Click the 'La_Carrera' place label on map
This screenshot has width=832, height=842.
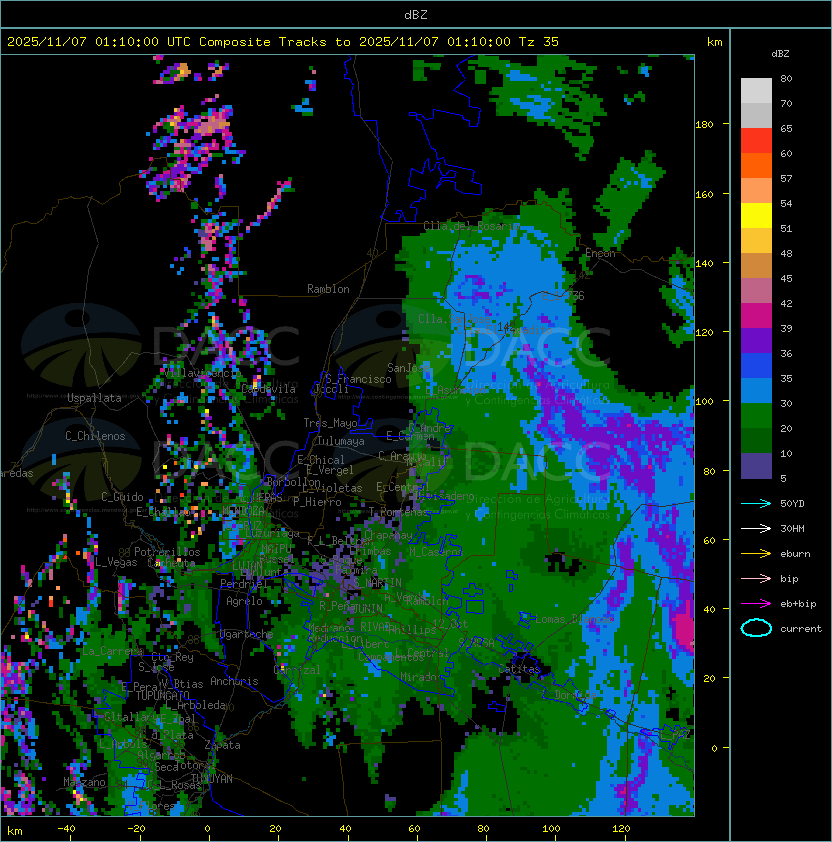(x=113, y=652)
